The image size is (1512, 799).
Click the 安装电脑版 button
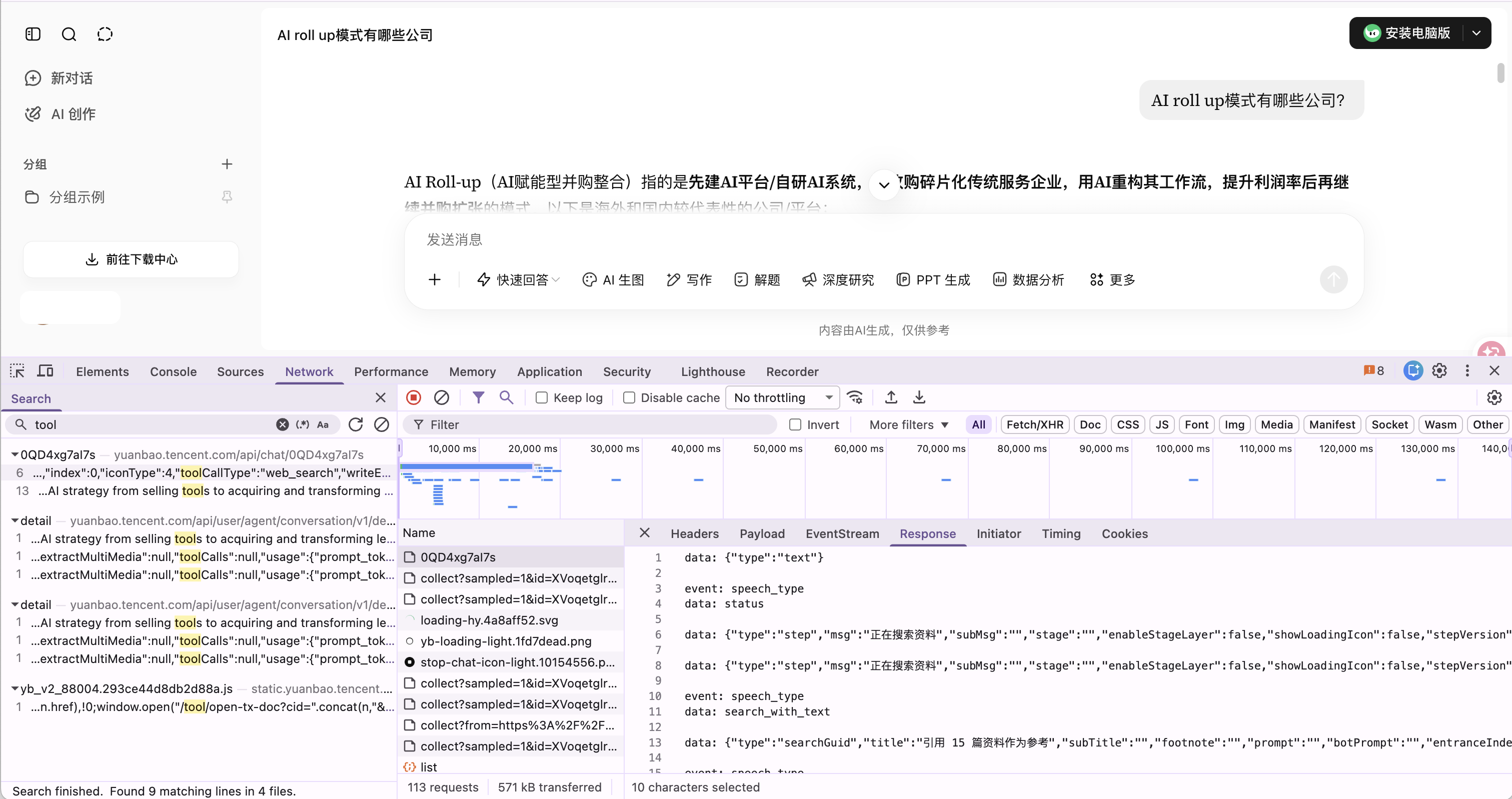pyautogui.click(x=1407, y=33)
